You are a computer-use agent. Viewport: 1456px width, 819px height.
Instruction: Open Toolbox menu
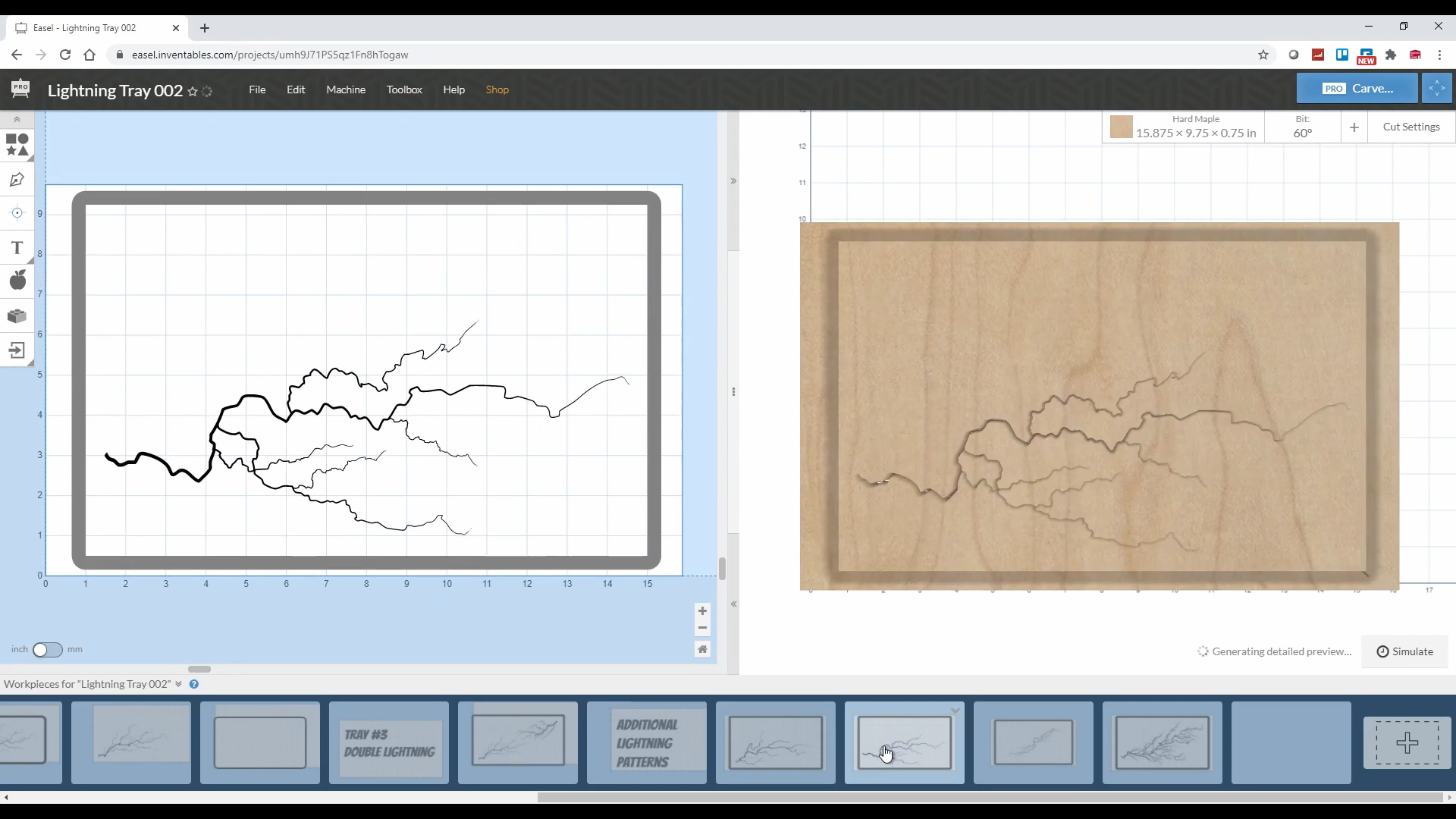[404, 89]
